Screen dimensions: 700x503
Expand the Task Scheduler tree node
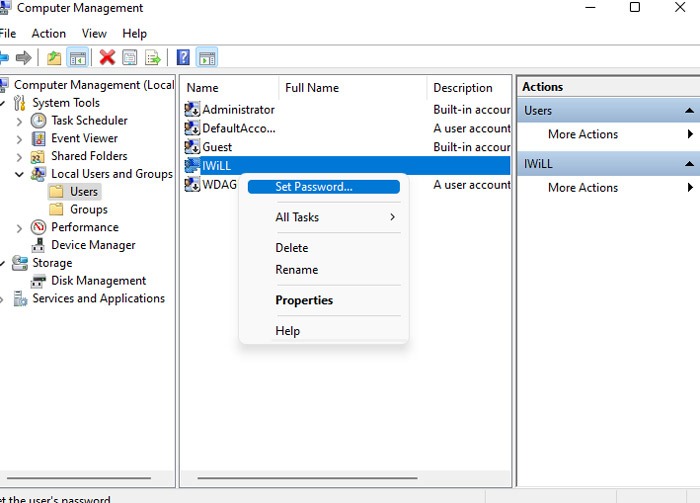pos(19,121)
